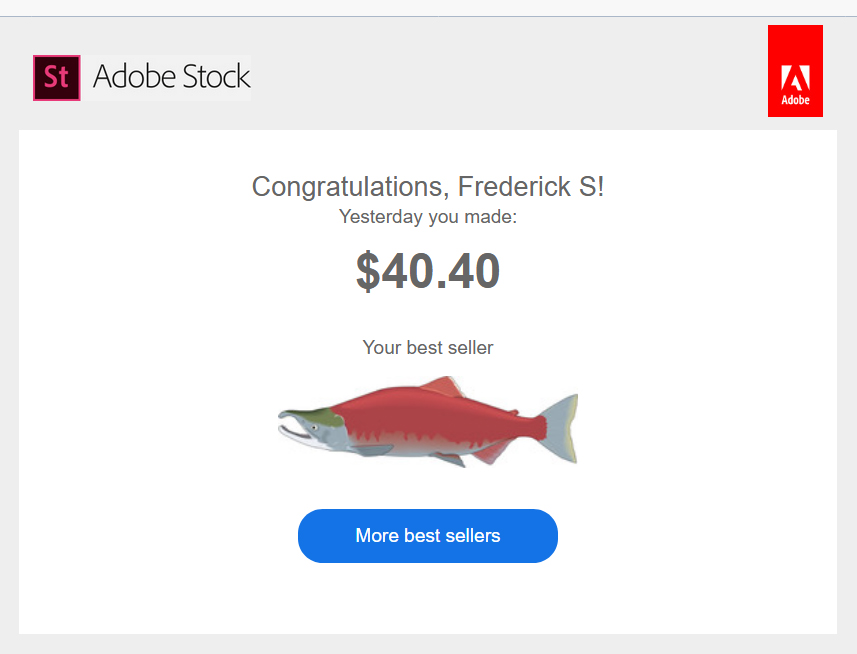The image size is (857, 654).
Task: Click the red Adobe logo
Action: click(795, 71)
